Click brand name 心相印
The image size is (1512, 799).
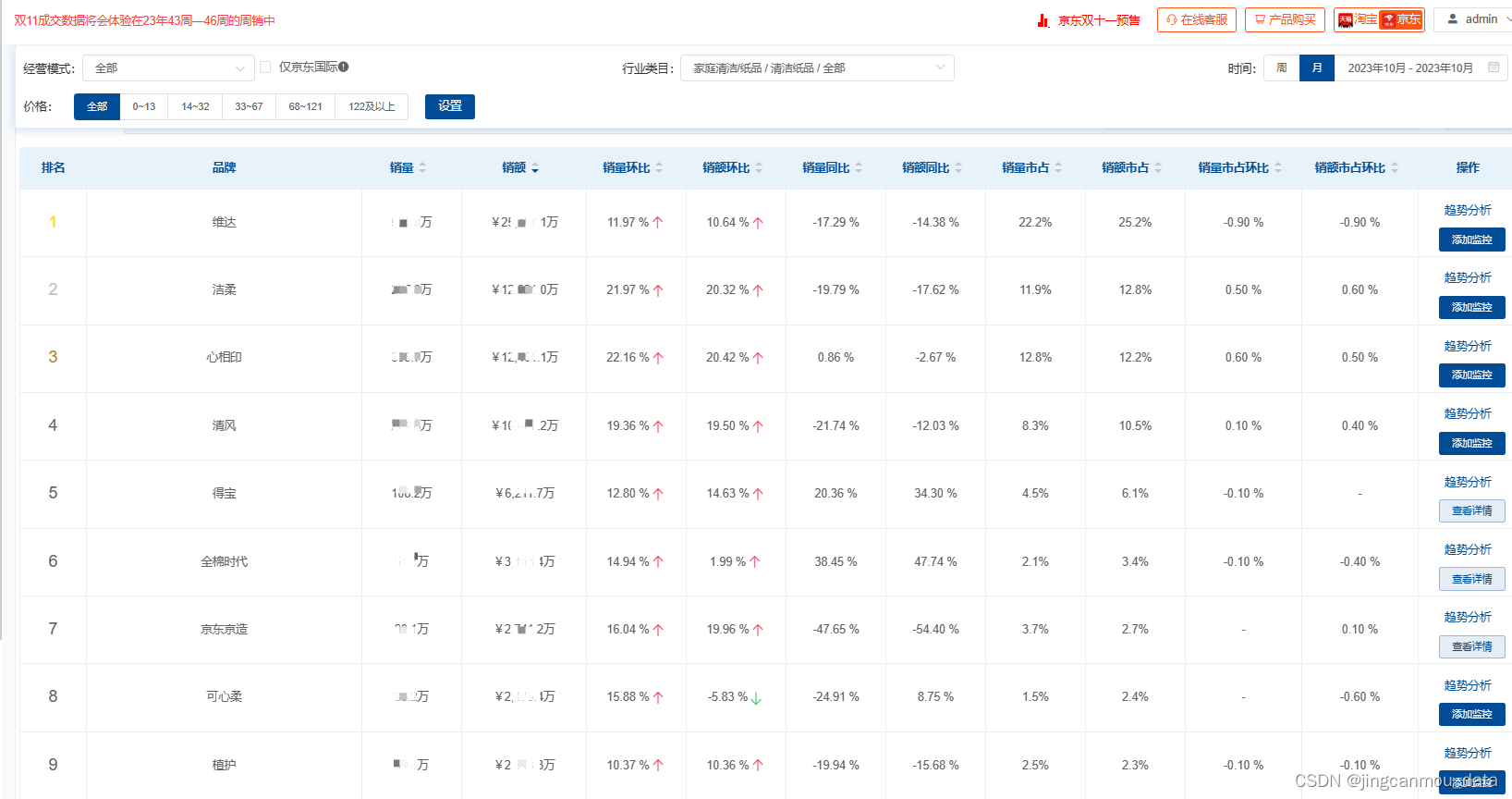coord(224,357)
